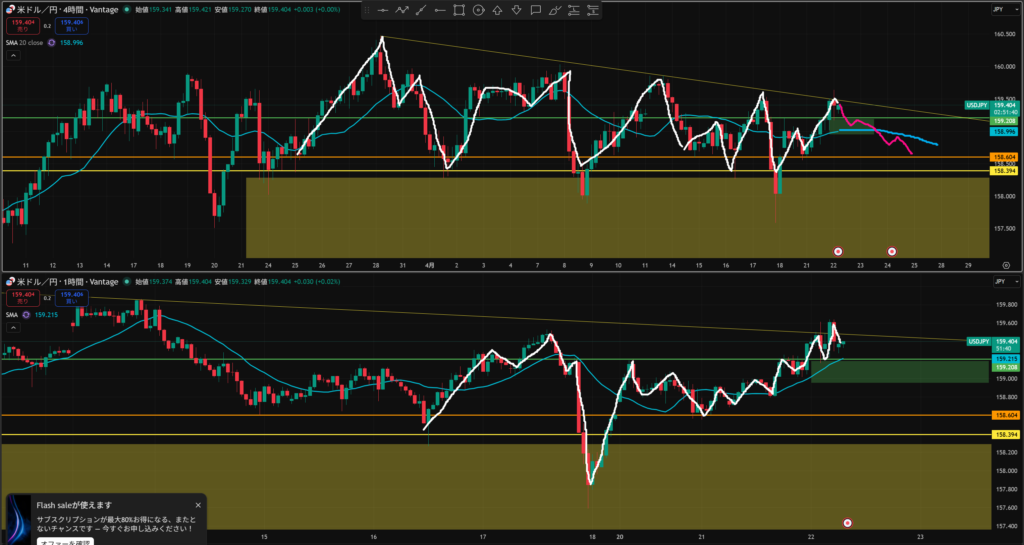Select the comment callout tool

coord(536,10)
